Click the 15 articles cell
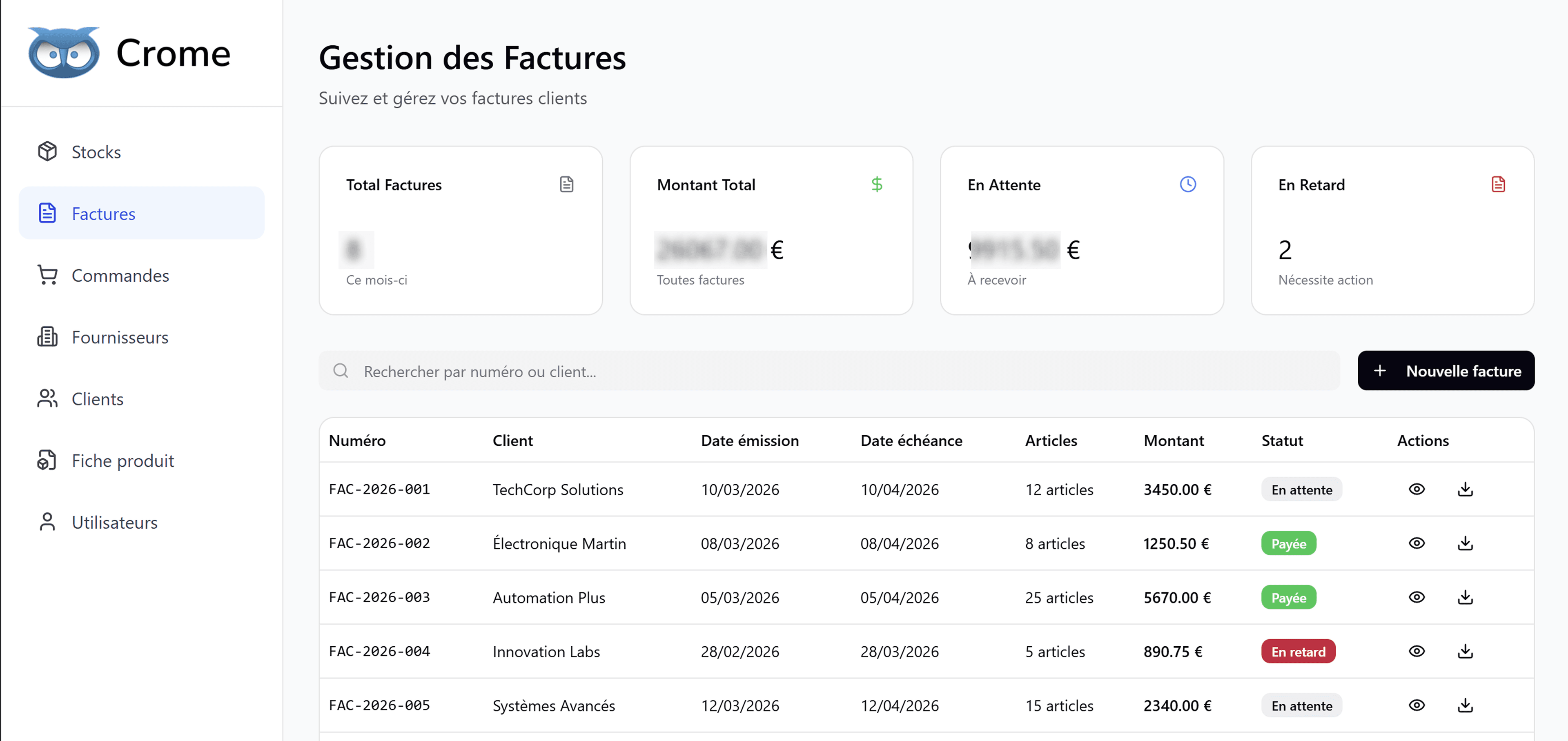Viewport: 1568px width, 741px height. point(1059,706)
